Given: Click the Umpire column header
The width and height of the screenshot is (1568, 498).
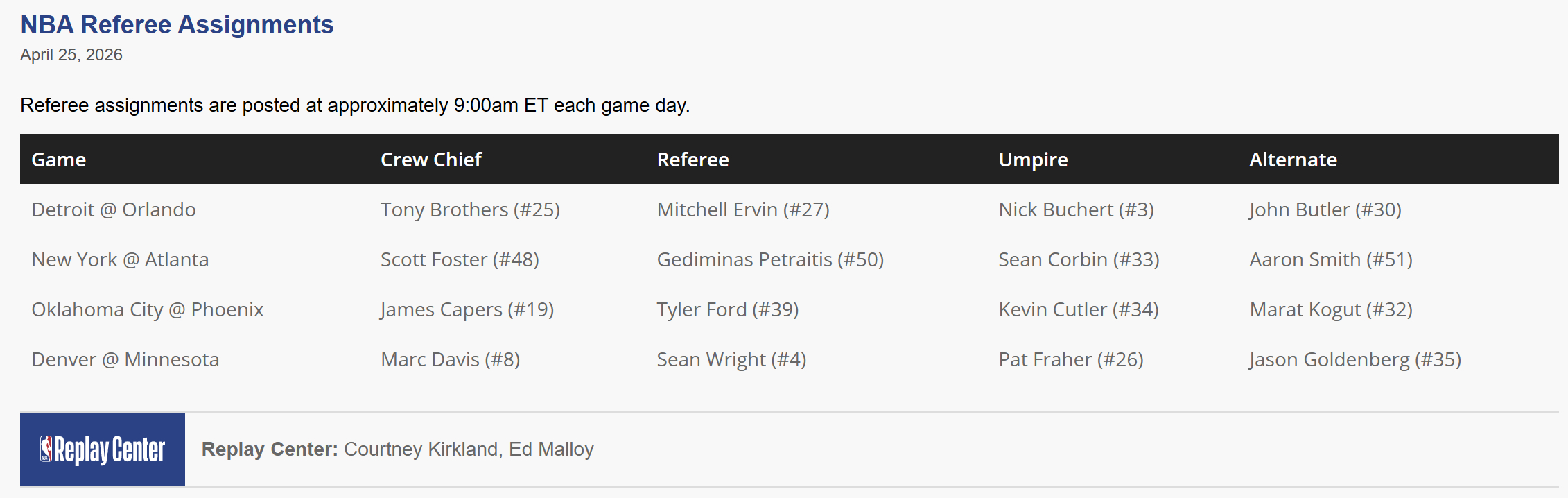Looking at the screenshot, I should point(1033,160).
